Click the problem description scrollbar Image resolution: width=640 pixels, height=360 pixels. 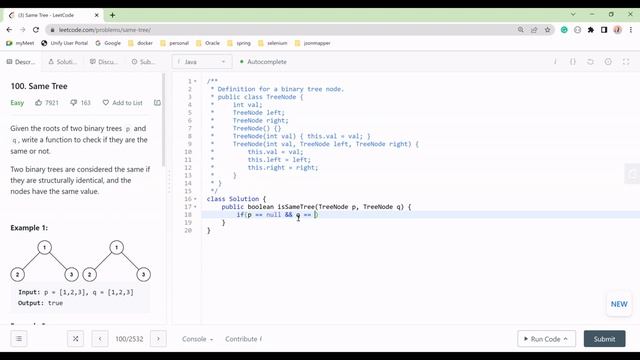(164, 120)
